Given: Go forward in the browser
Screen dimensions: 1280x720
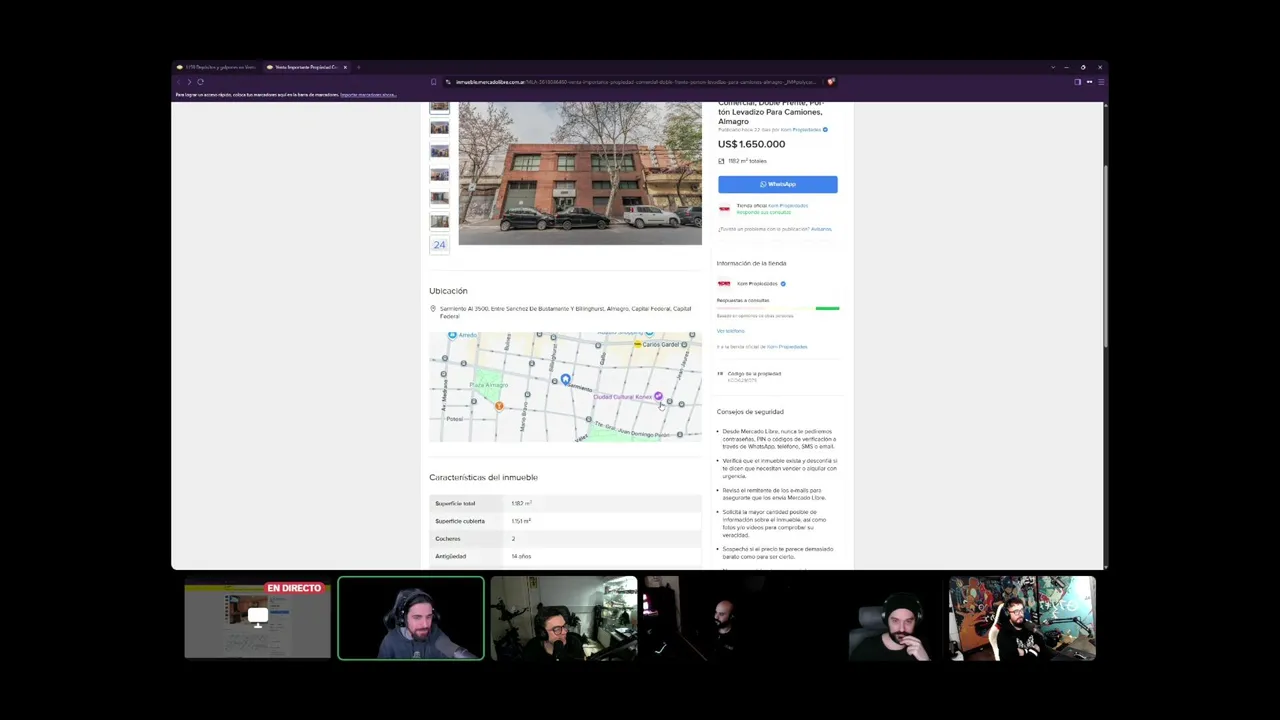Looking at the screenshot, I should pyautogui.click(x=189, y=82).
